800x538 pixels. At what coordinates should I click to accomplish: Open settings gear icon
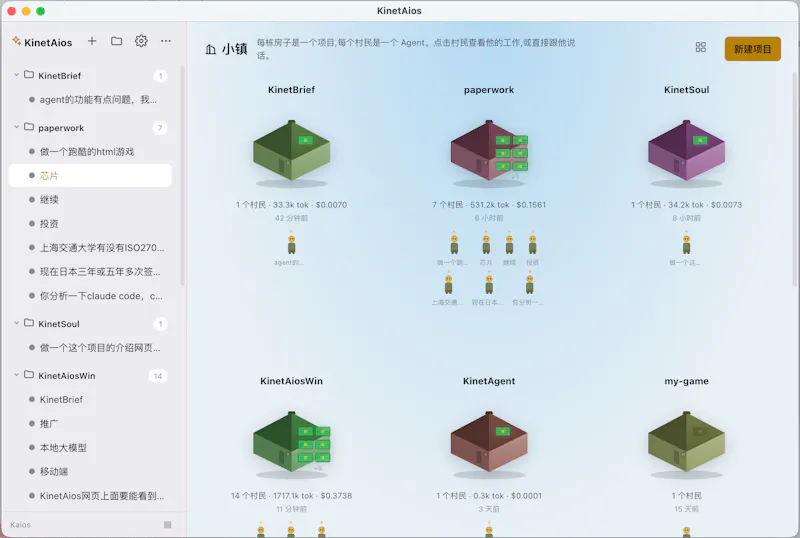[x=141, y=41]
